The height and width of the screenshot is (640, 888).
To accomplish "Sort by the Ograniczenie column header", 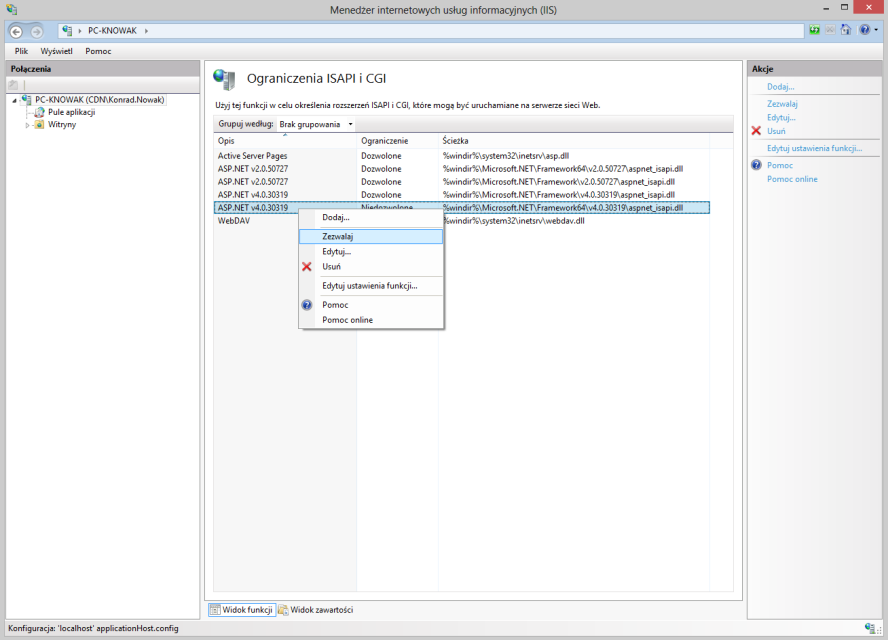I will [x=398, y=140].
